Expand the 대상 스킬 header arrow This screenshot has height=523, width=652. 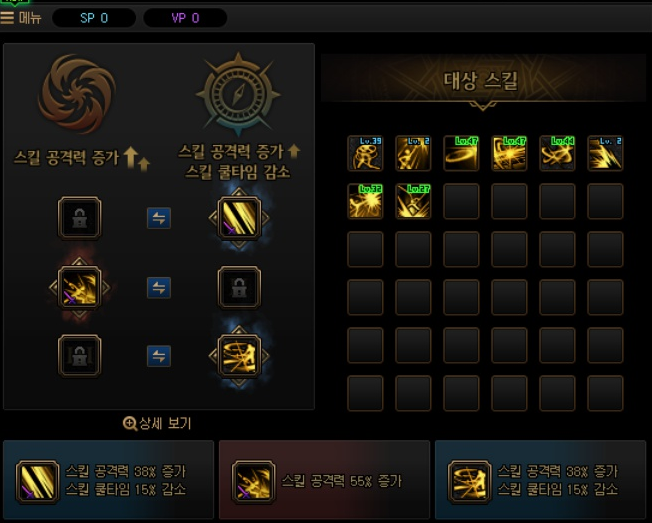482,106
